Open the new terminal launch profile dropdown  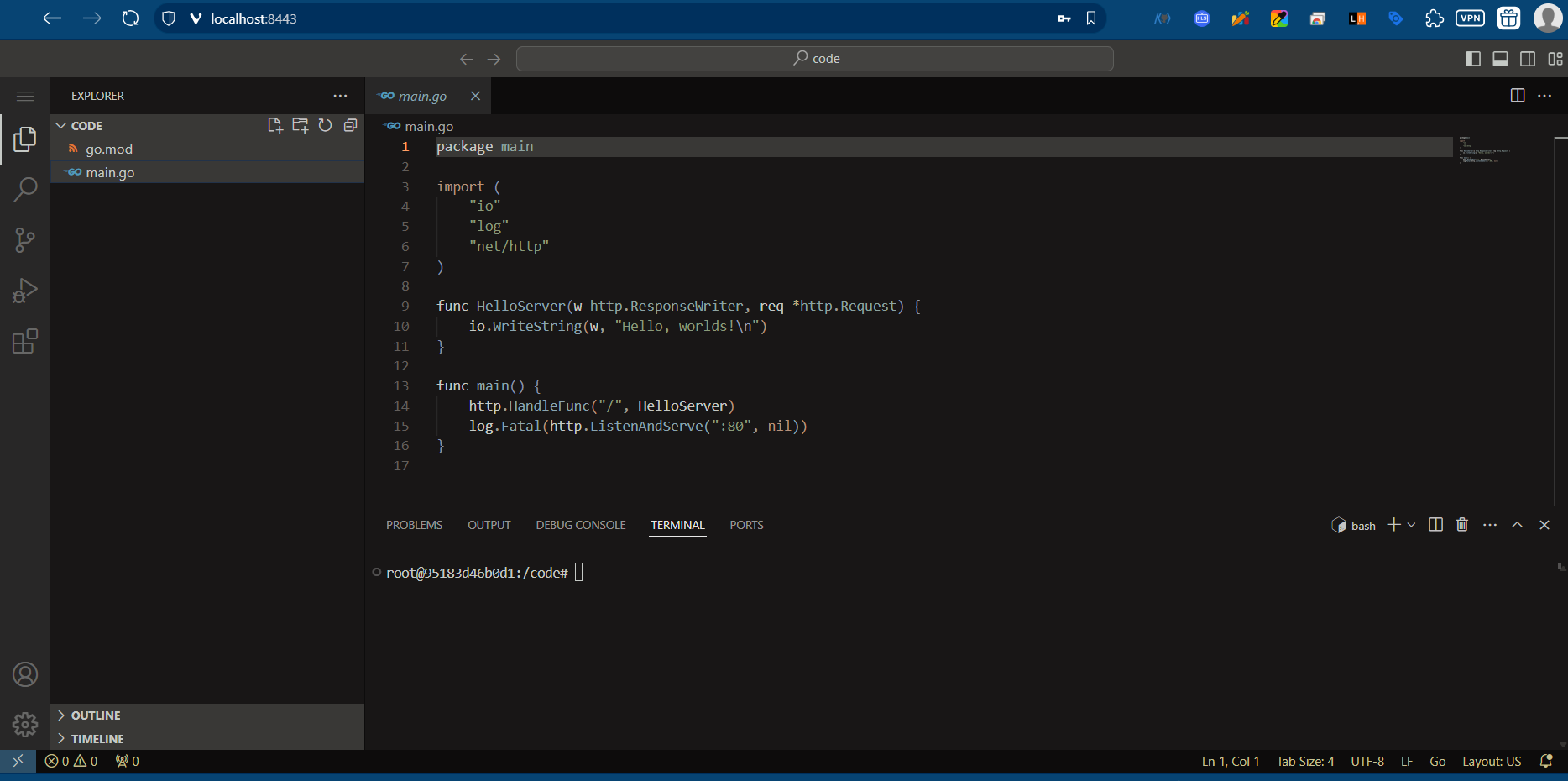(1412, 525)
